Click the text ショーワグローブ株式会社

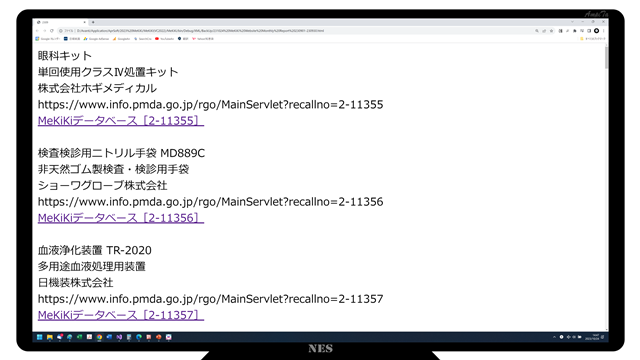(x=102, y=185)
